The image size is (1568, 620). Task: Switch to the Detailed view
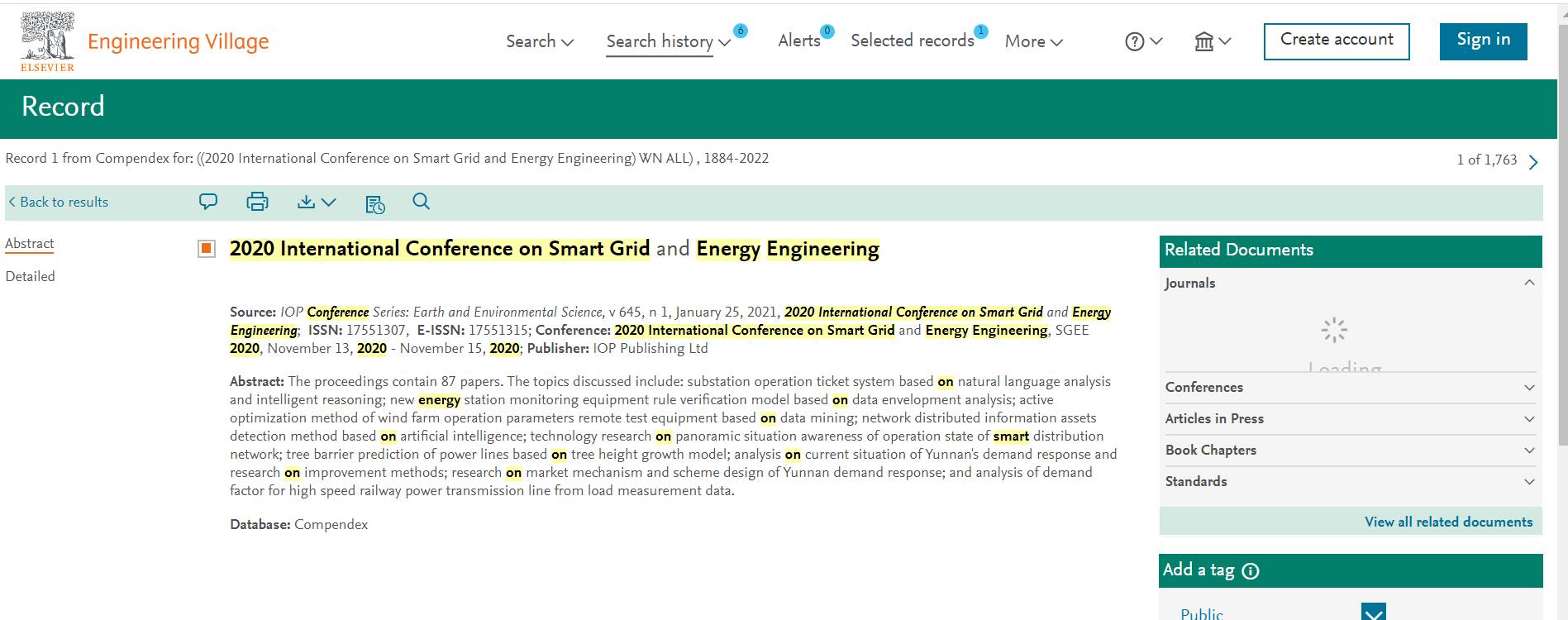(30, 276)
